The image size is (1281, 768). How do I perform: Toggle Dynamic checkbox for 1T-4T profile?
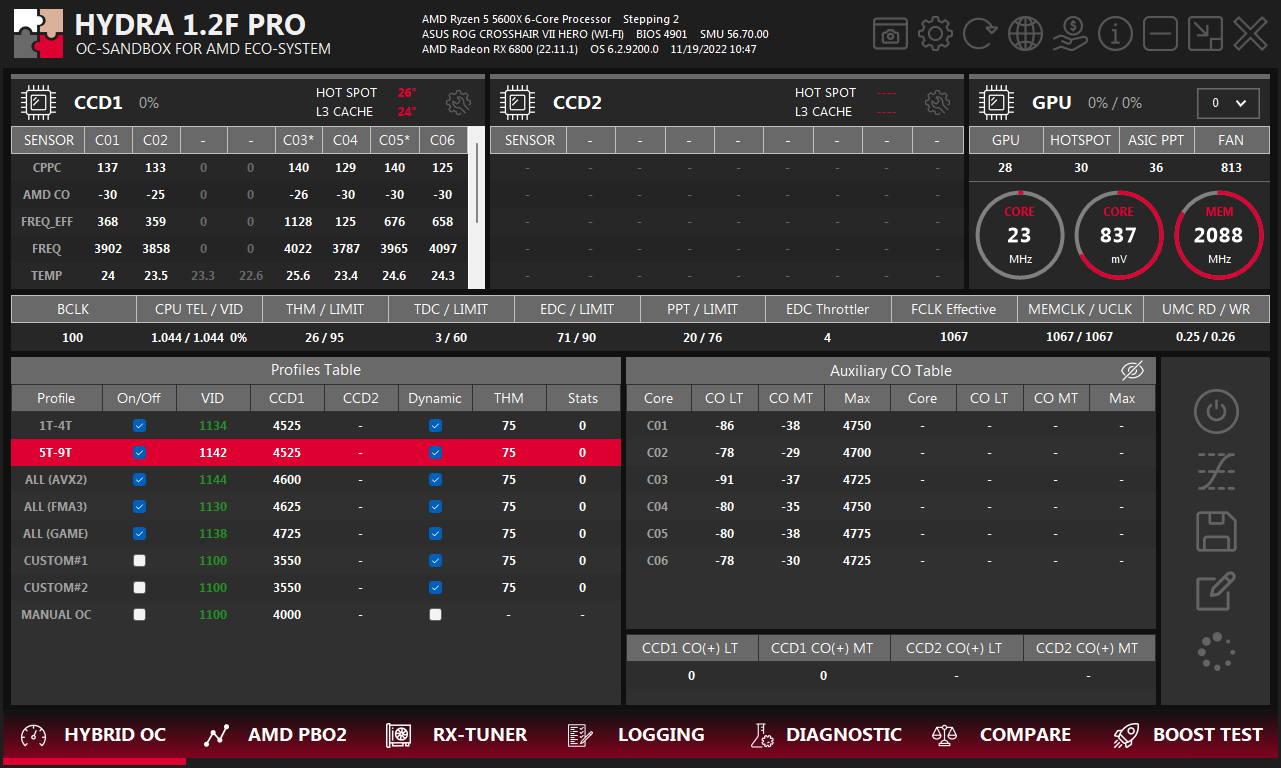coord(435,425)
